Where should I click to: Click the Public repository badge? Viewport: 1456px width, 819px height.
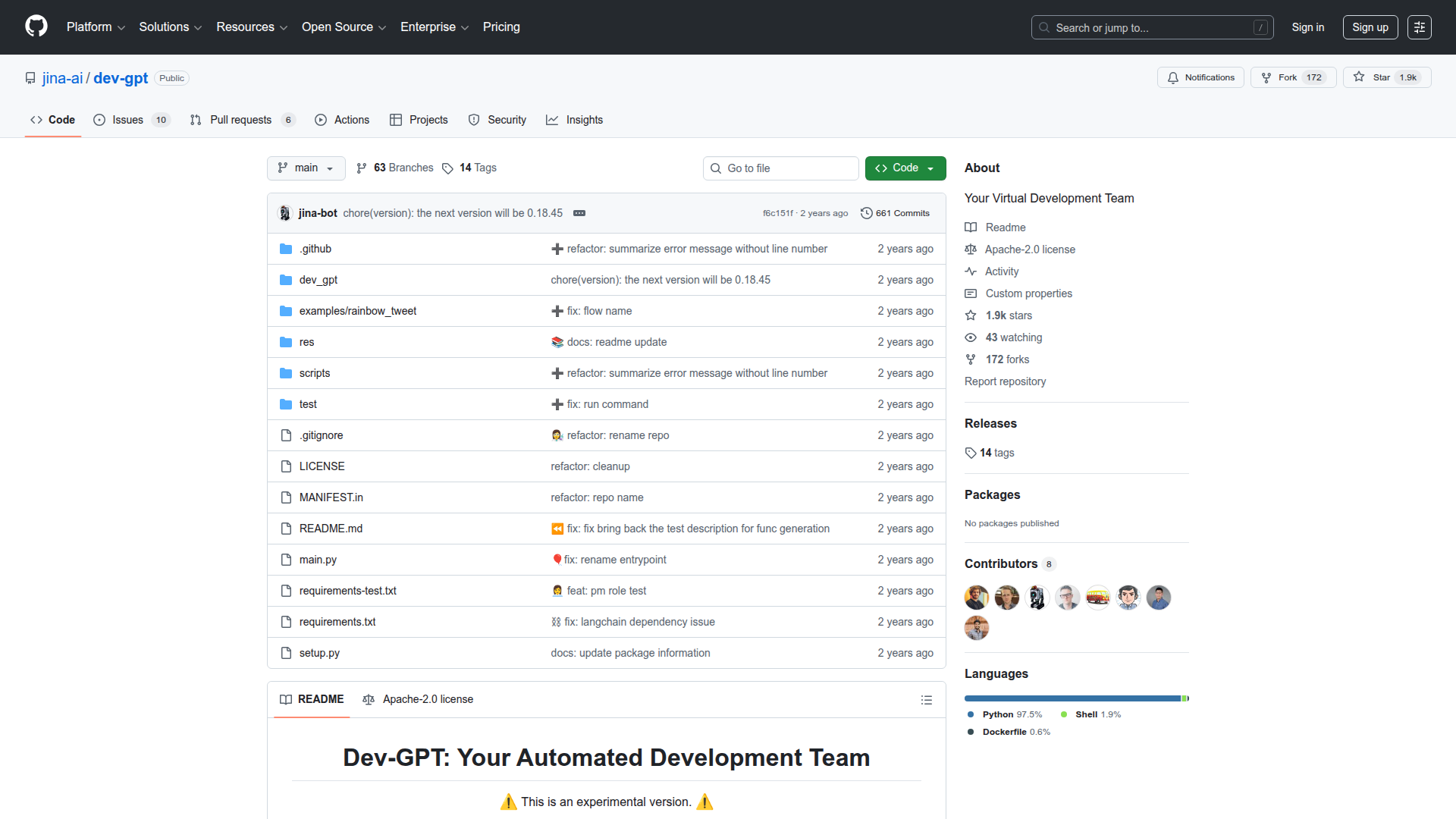coord(171,78)
